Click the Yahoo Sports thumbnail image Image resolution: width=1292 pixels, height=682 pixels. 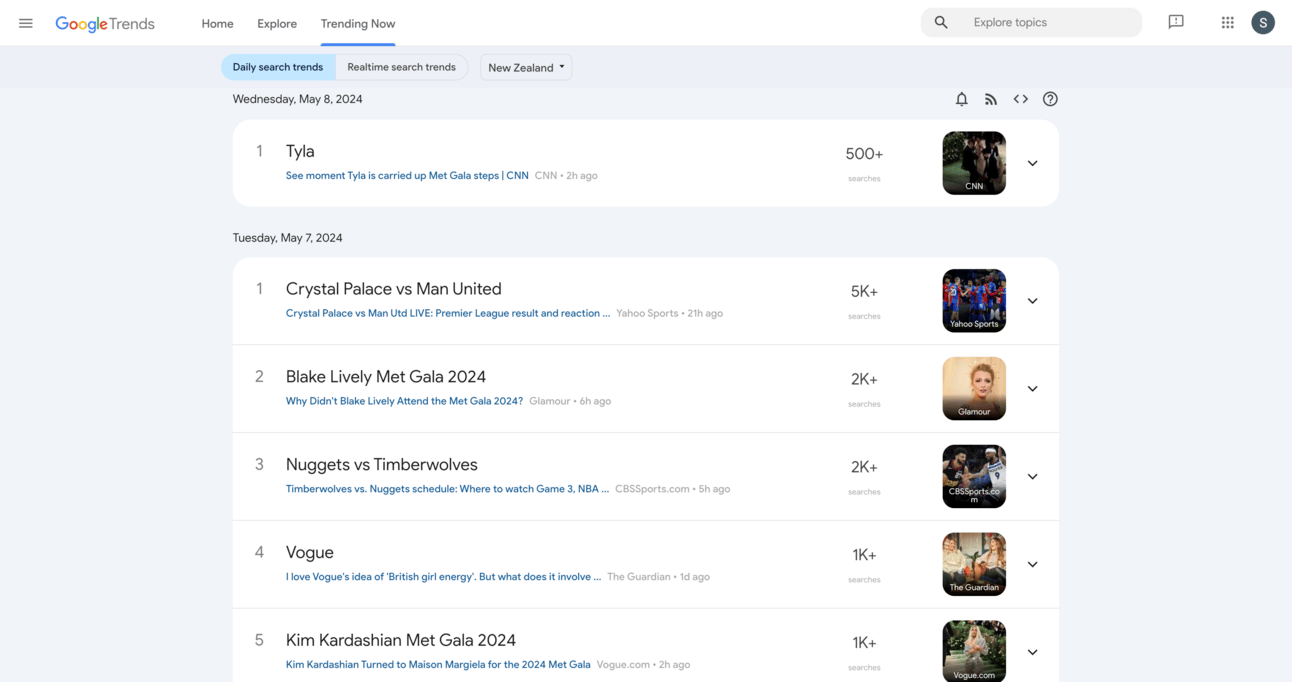click(x=974, y=301)
